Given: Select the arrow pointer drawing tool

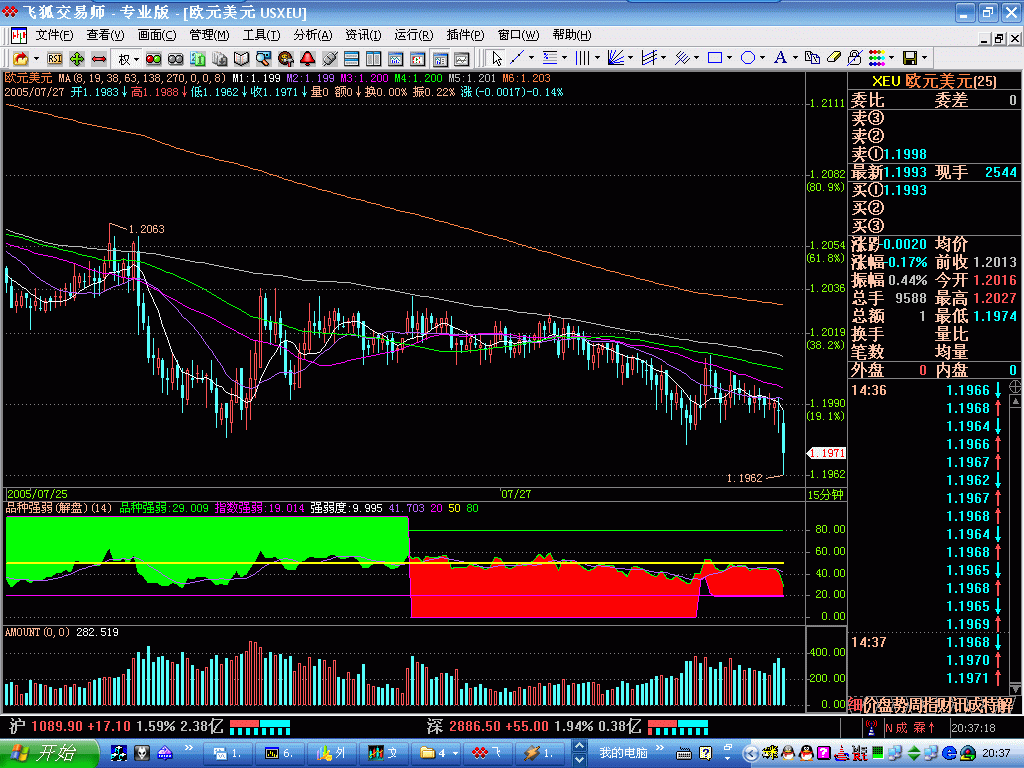Looking at the screenshot, I should point(497,59).
